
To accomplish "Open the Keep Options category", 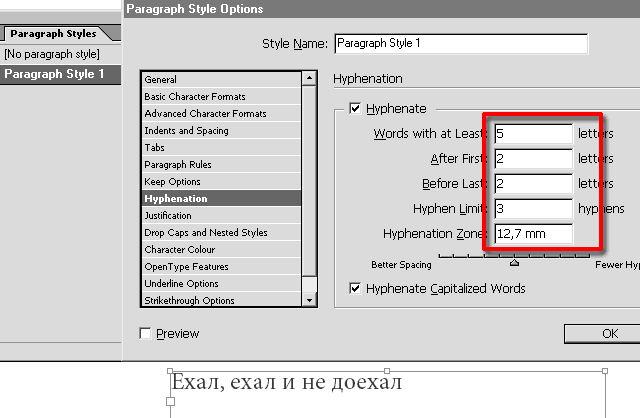I will [x=221, y=182].
